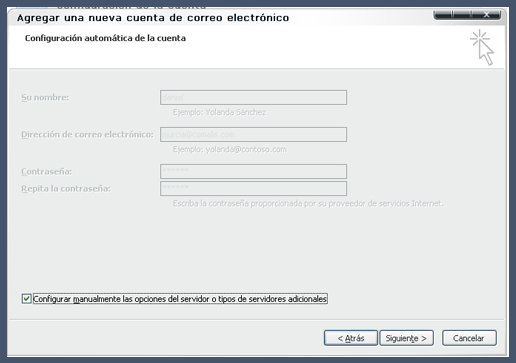Image resolution: width=516 pixels, height=363 pixels.
Task: Click the 'Dirección de correo electrónico:' label
Action: coord(87,134)
